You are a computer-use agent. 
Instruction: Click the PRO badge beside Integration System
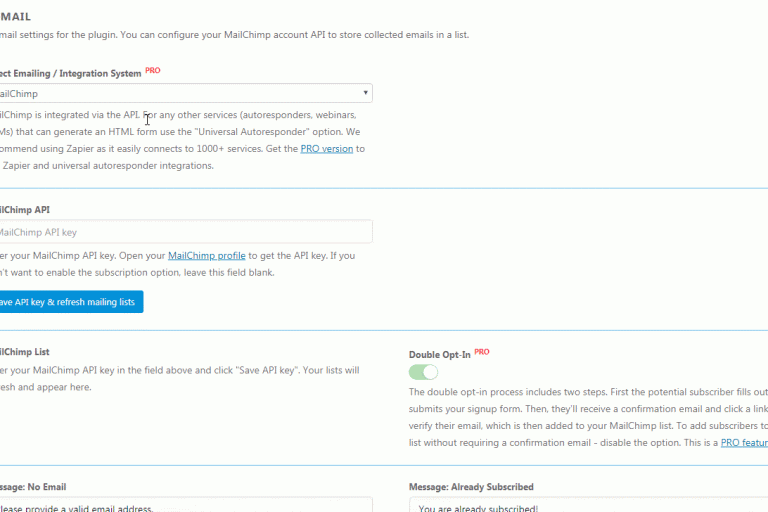pos(152,71)
